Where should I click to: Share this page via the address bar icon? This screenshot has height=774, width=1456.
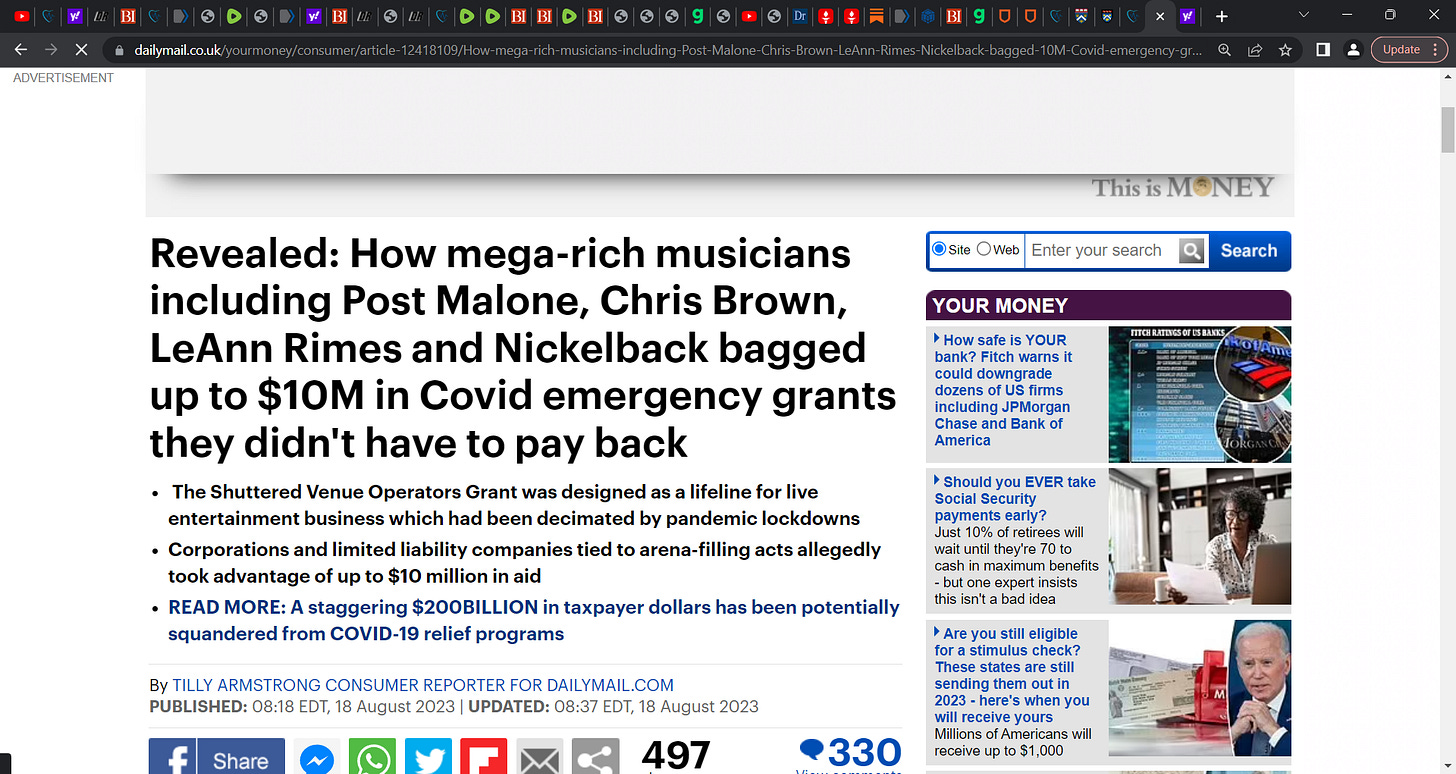(1254, 49)
